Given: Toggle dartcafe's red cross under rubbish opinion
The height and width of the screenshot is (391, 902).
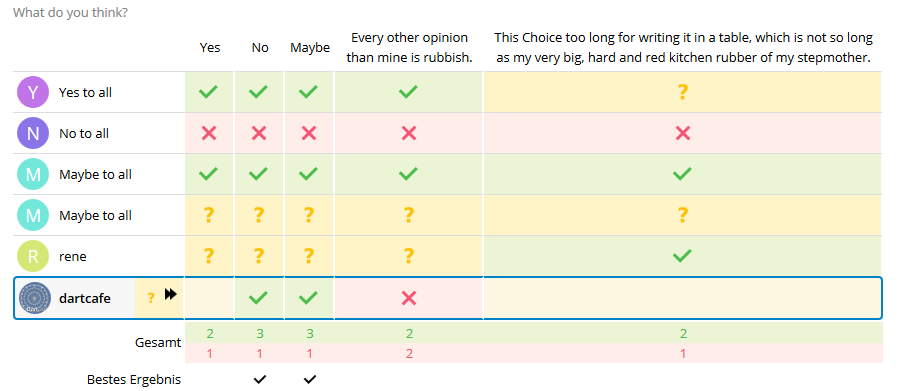Looking at the screenshot, I should point(409,298).
